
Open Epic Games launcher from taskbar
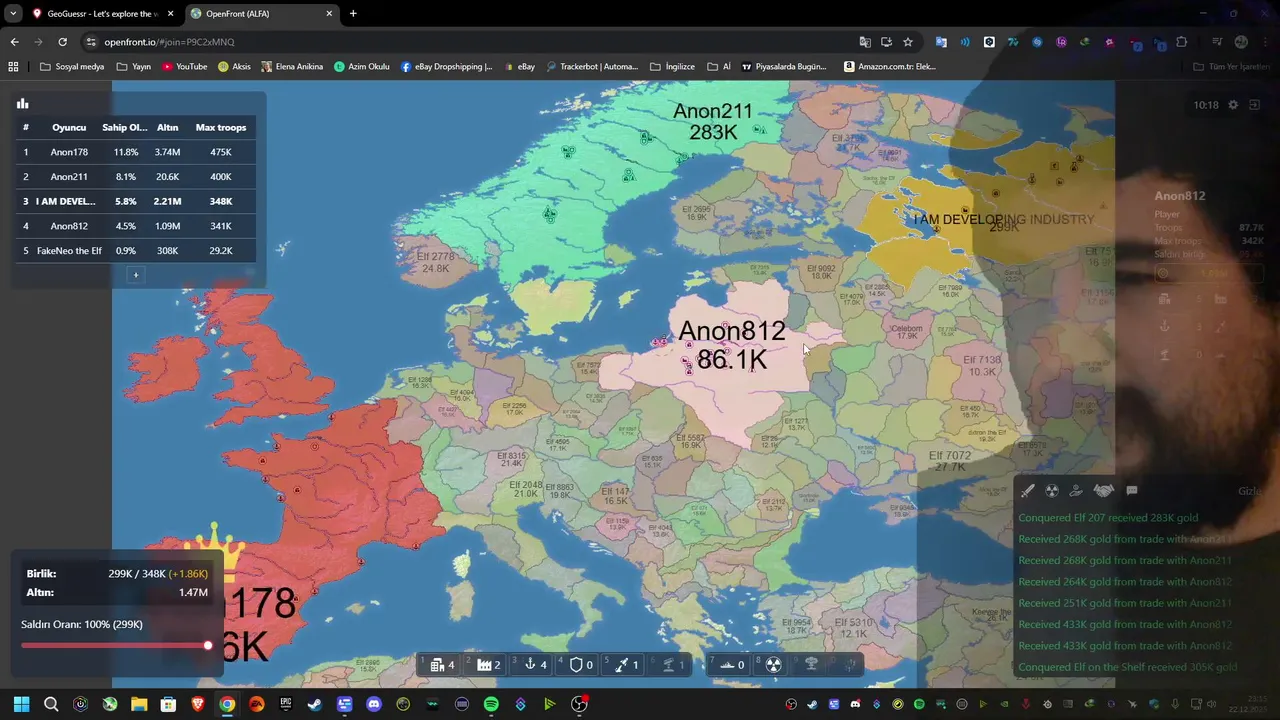[286, 704]
